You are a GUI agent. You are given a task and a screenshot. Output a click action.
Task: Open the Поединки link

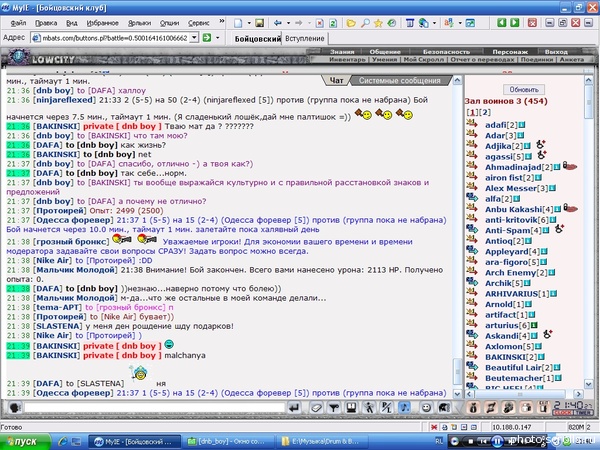pyautogui.click(x=536, y=59)
